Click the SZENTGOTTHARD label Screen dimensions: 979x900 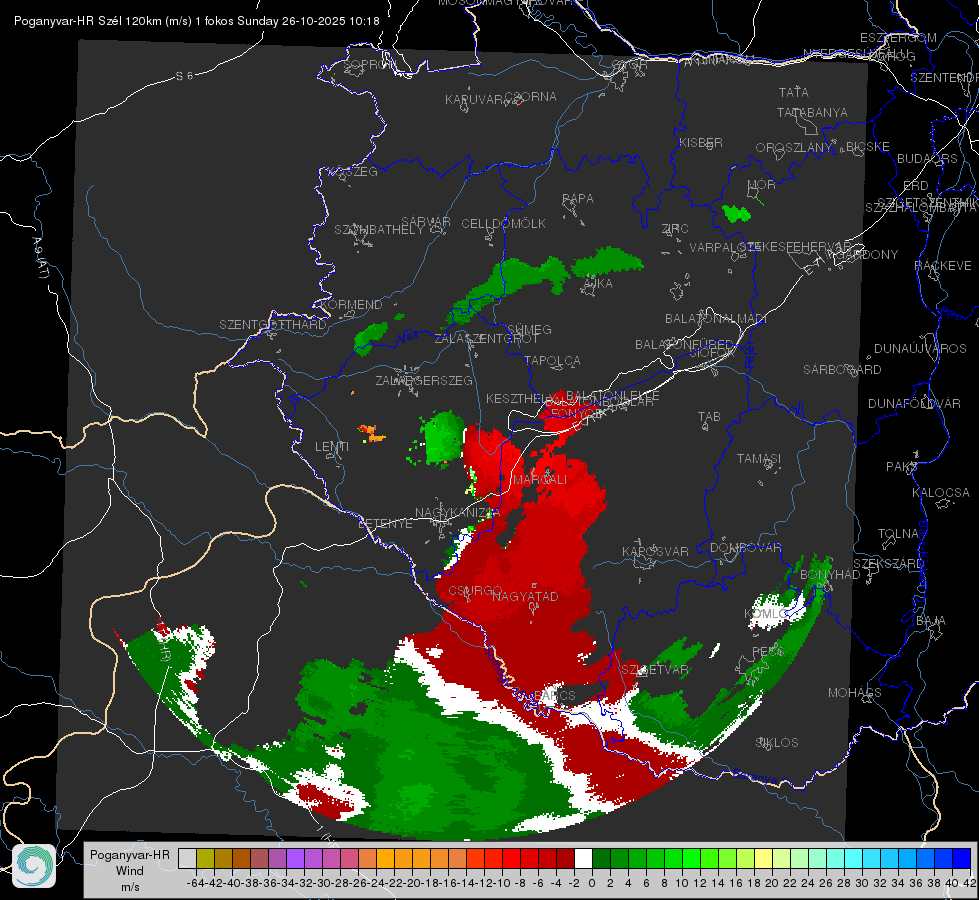pyautogui.click(x=273, y=325)
